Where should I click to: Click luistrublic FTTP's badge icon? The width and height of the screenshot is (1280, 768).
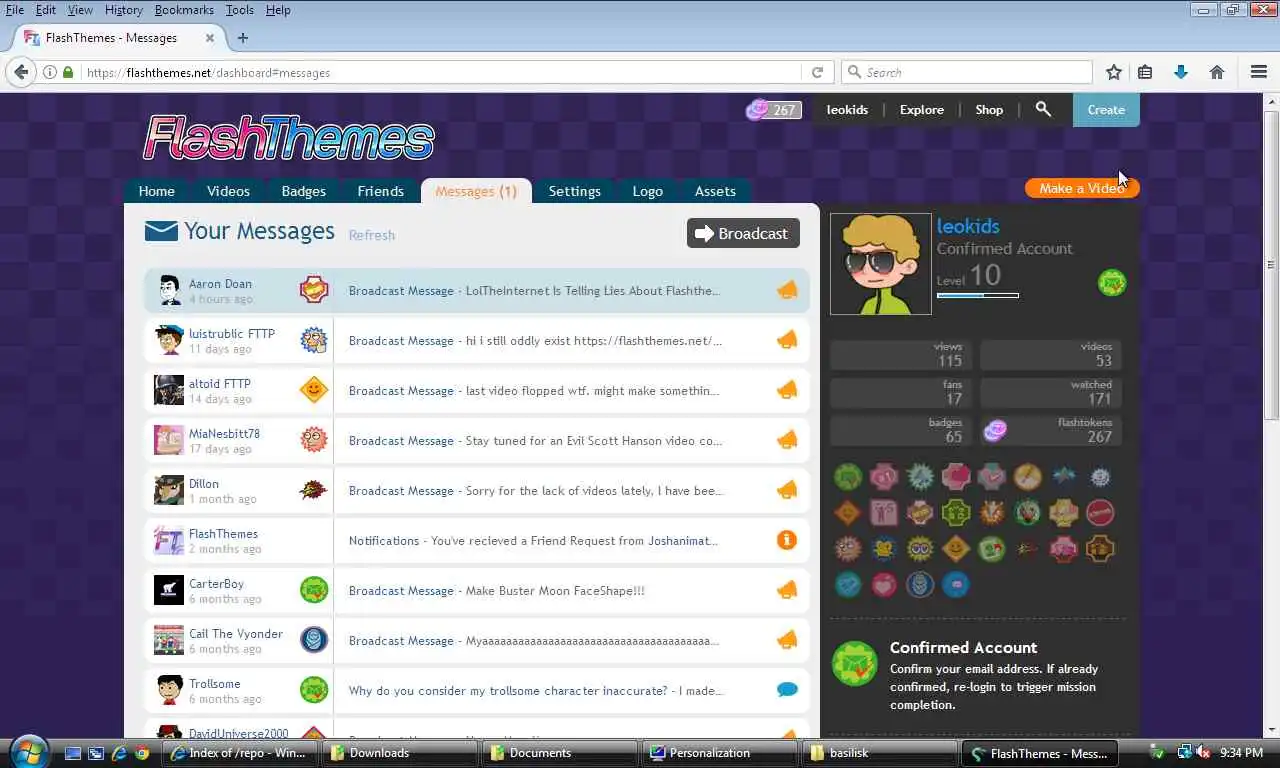[314, 340]
